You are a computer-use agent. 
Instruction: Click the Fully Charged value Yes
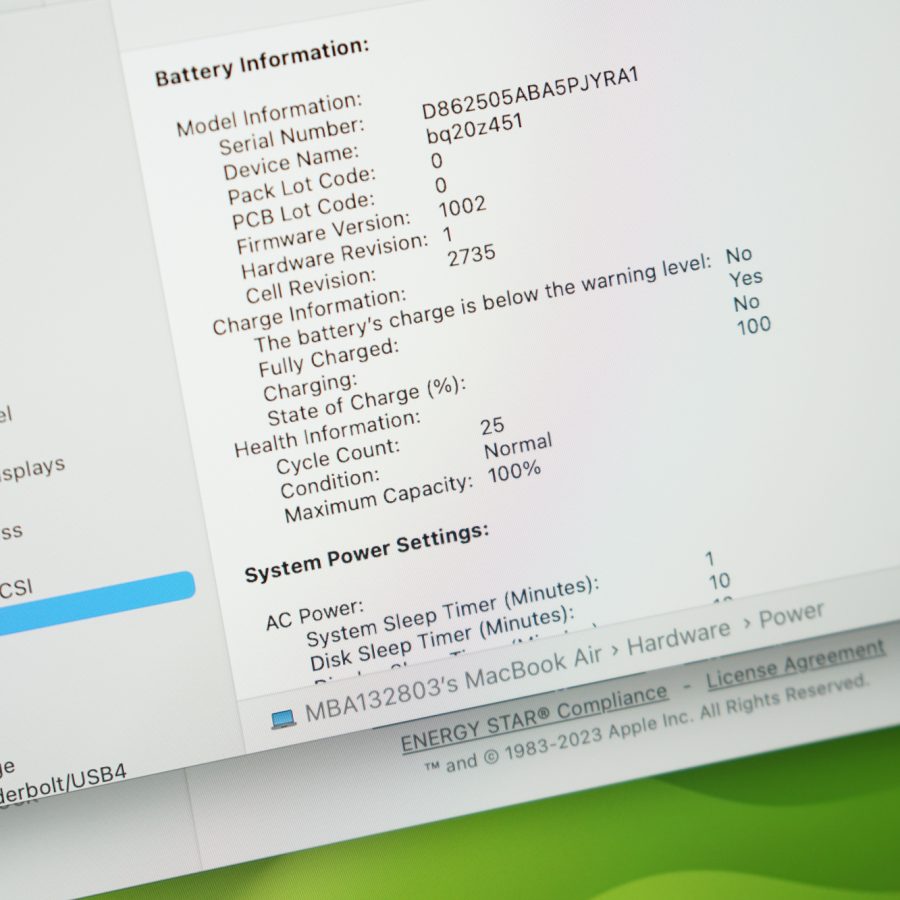(x=746, y=279)
